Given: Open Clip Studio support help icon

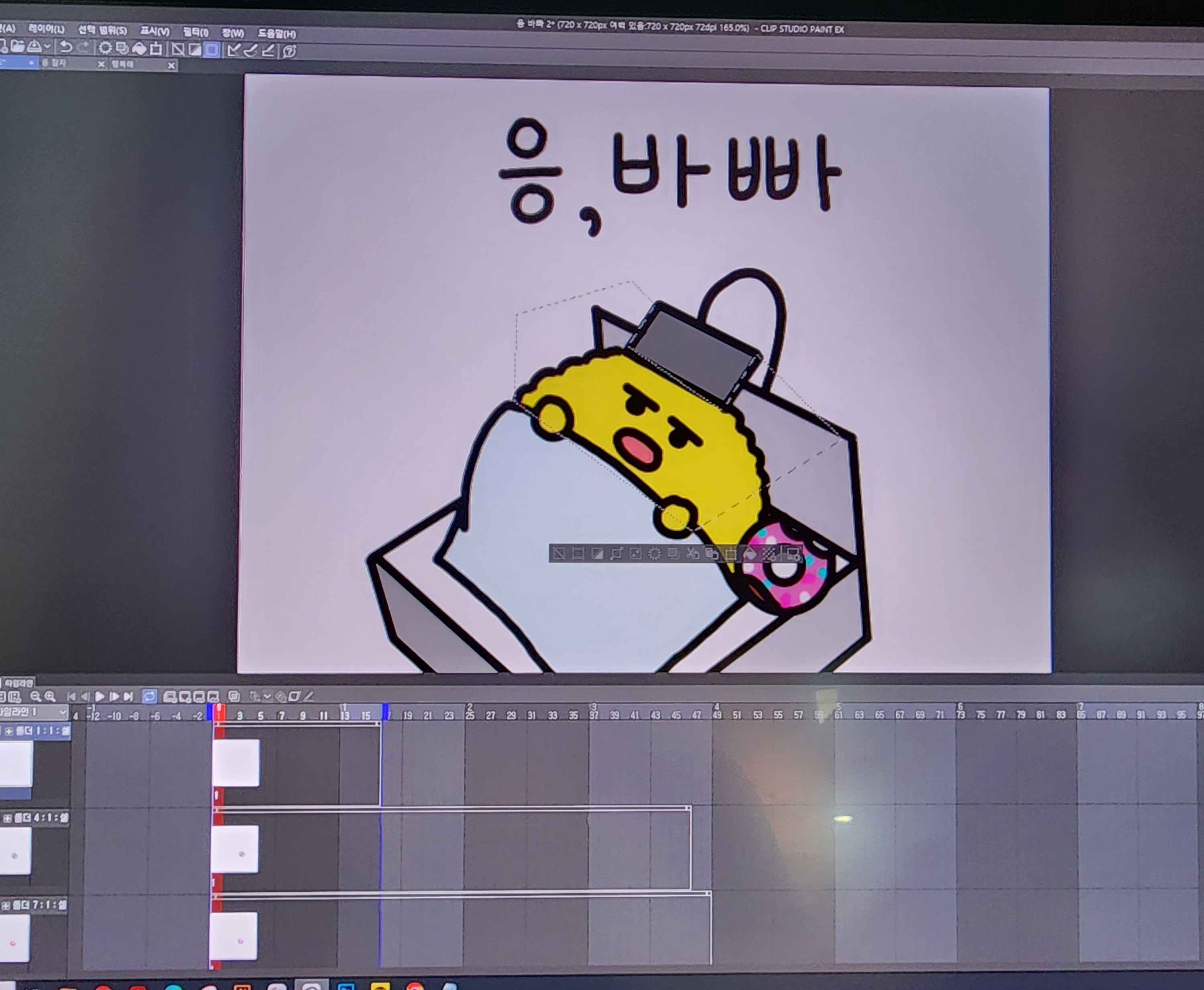Looking at the screenshot, I should coord(290,51).
